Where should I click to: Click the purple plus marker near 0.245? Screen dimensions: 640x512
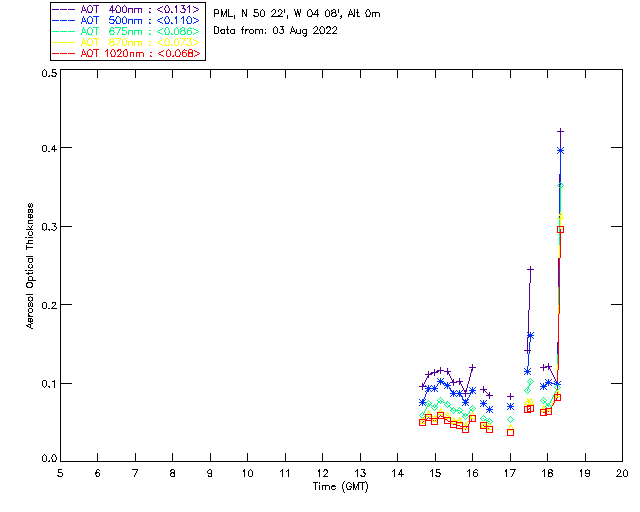tap(530, 269)
